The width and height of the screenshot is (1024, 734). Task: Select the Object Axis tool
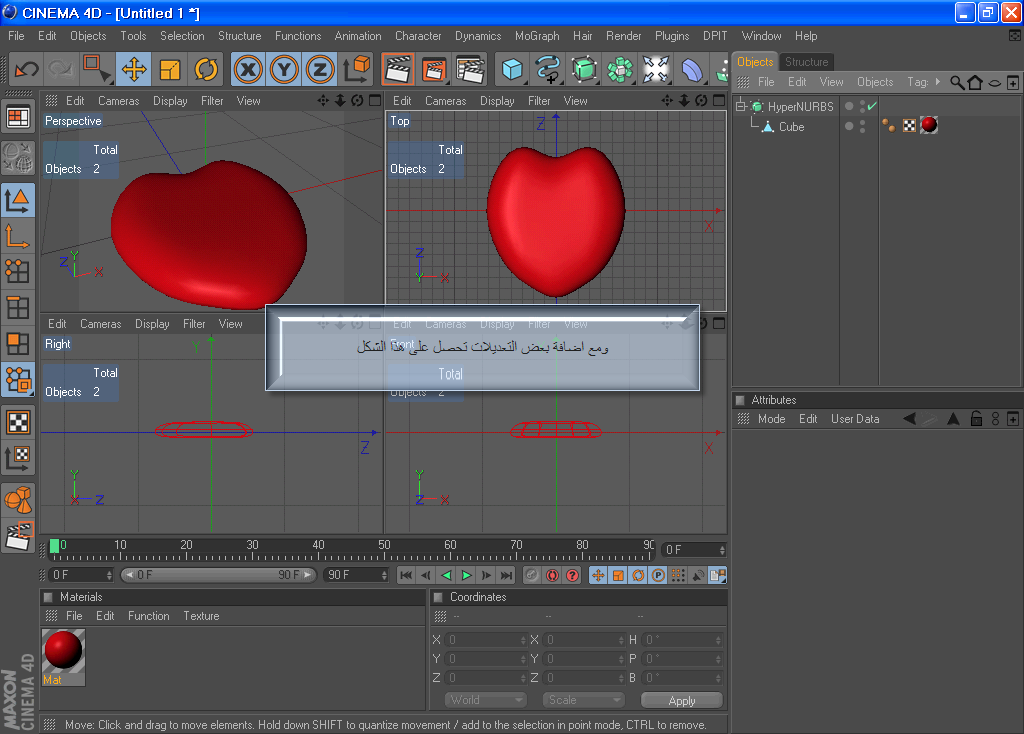pos(18,236)
